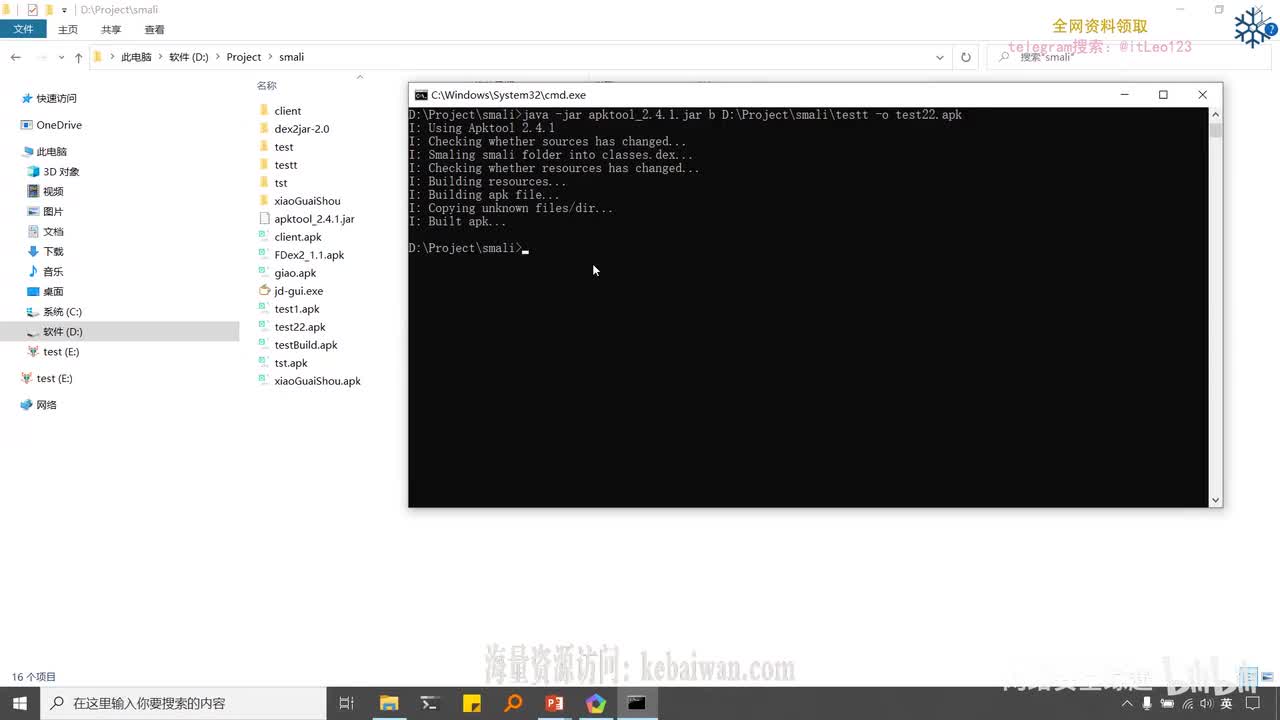Expand the chevron after 此电脑 in address bar
1280x720 pixels.
click(161, 57)
